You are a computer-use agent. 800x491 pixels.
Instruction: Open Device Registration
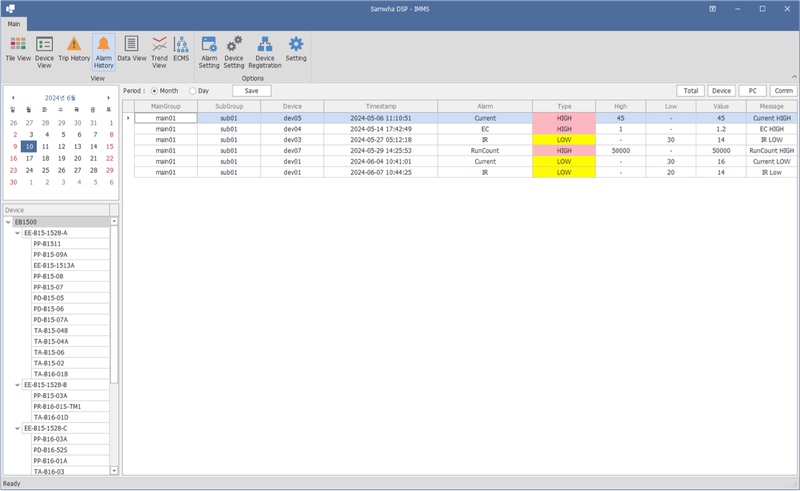[x=265, y=52]
